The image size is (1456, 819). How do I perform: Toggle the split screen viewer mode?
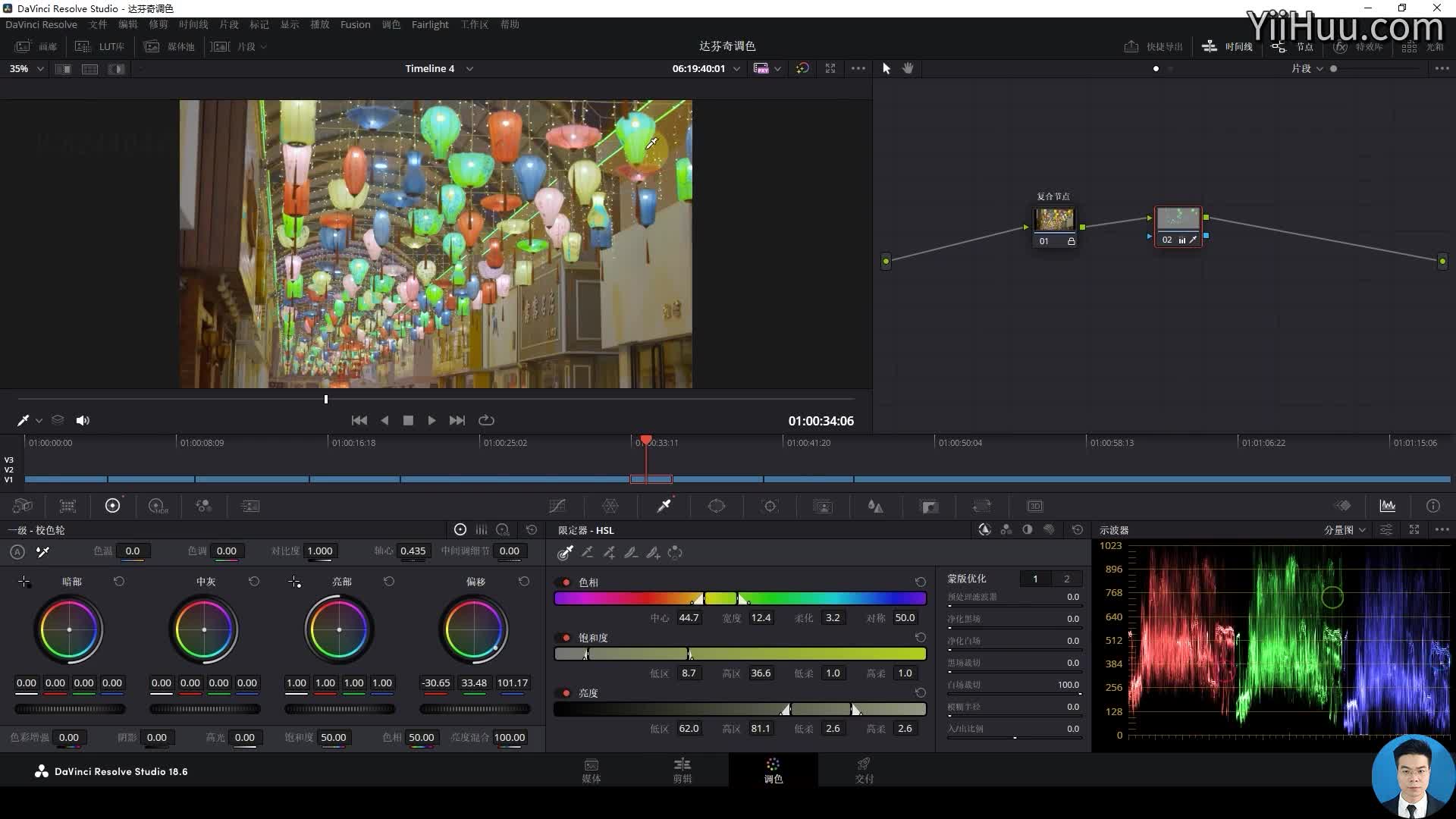click(x=89, y=69)
